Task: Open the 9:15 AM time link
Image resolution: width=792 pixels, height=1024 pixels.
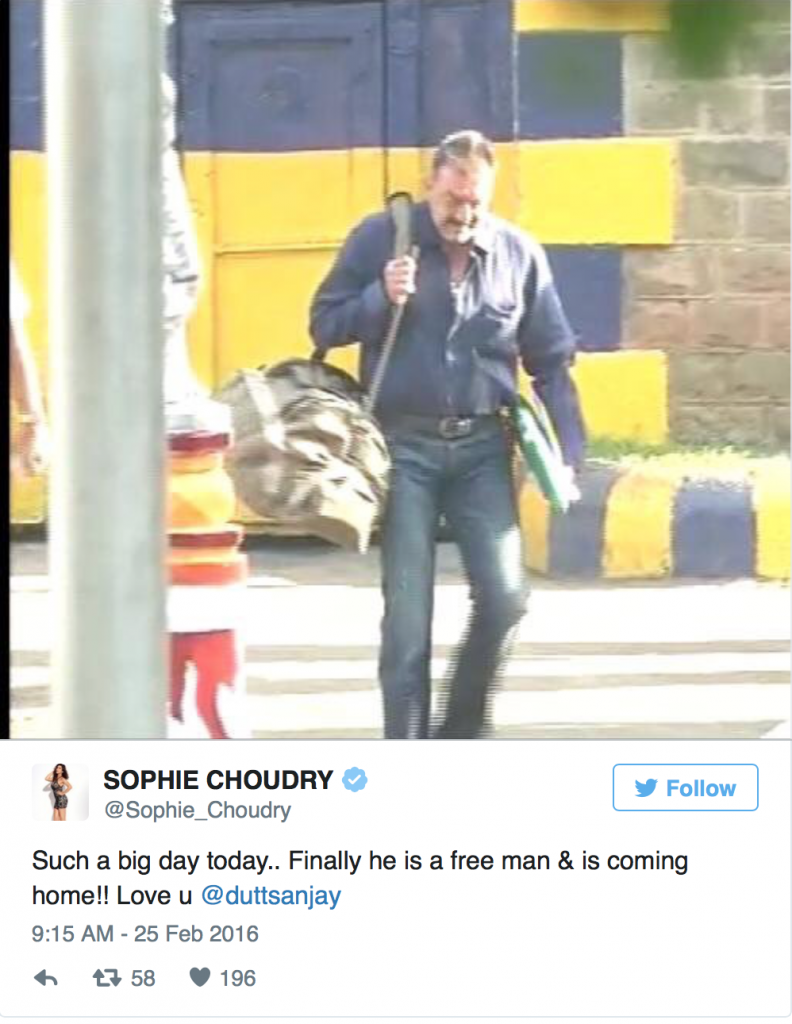Action: point(72,933)
